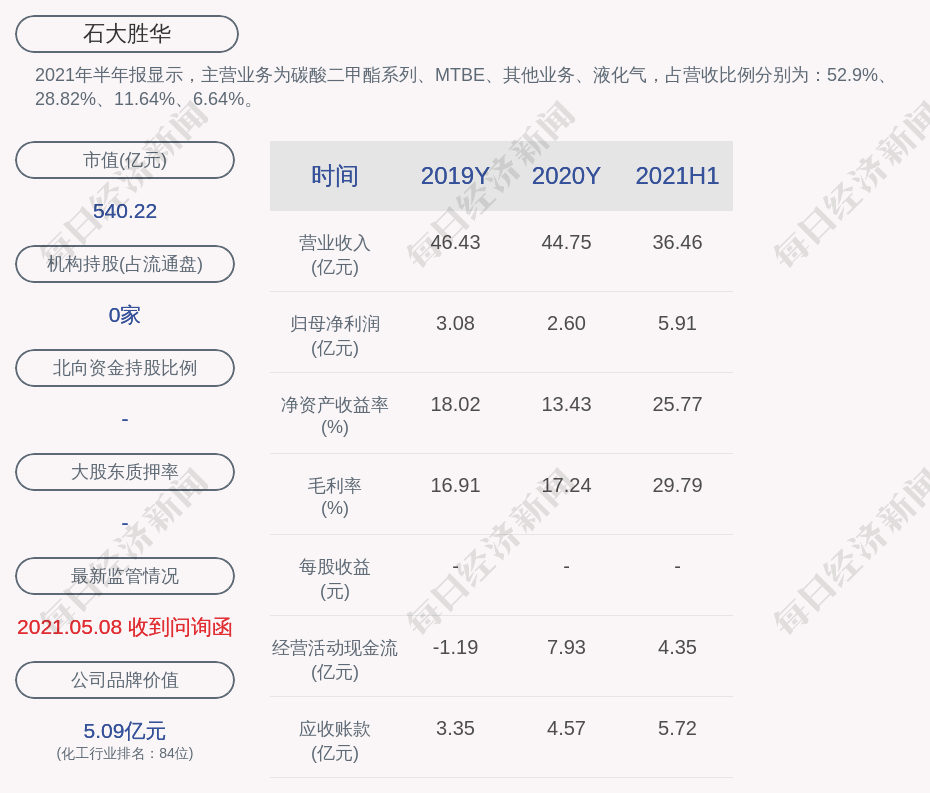Click the red 2021.05.08 收到问询函 notice

[x=125, y=627]
